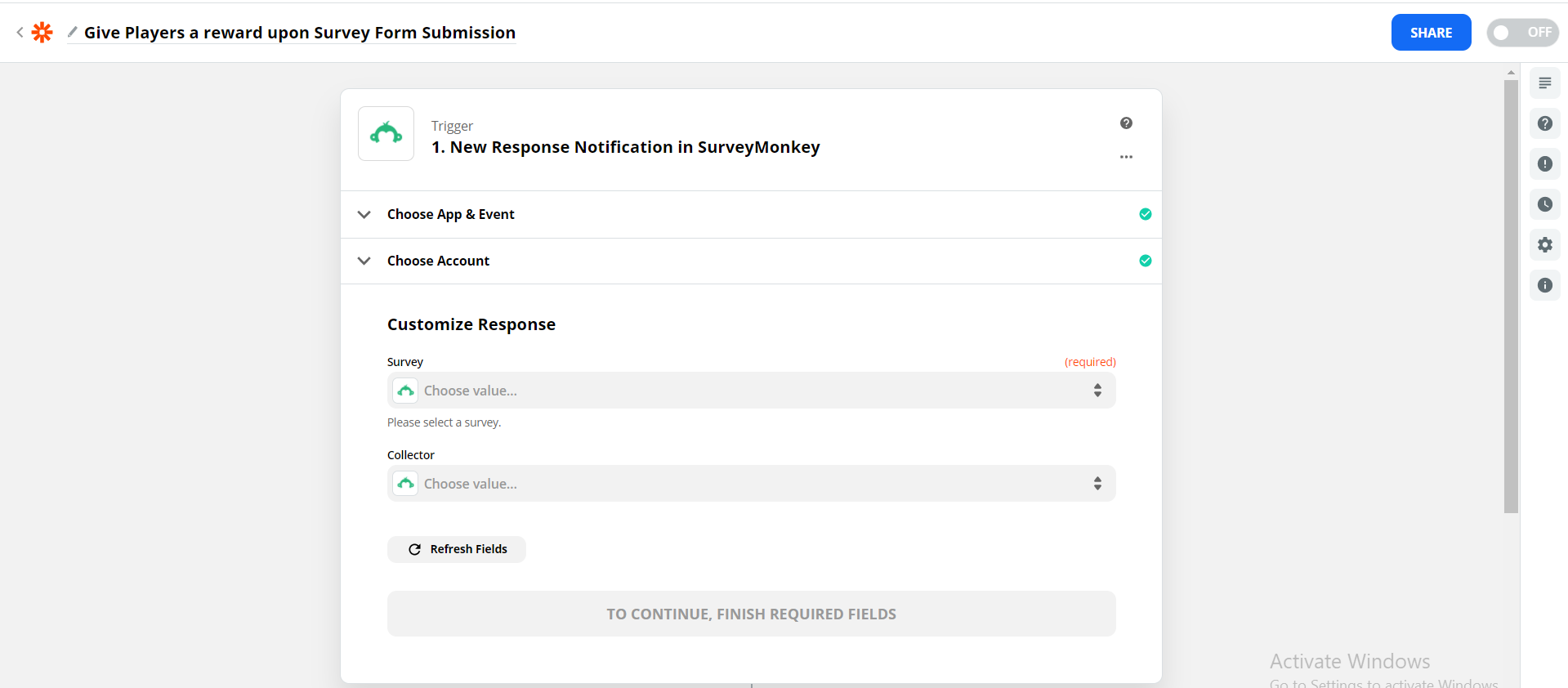The width and height of the screenshot is (1568, 688).
Task: Click the Survey field up-down arrows
Action: coord(1097,391)
